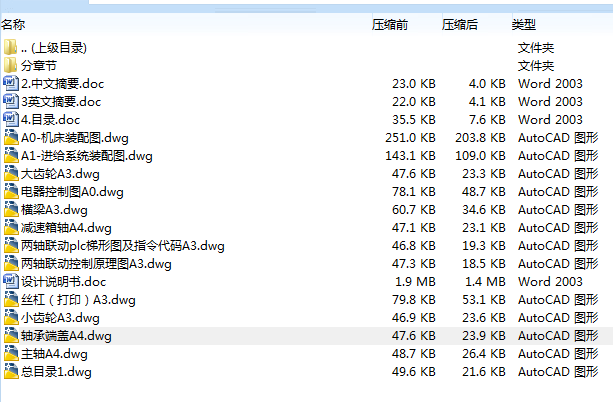Image resolution: width=613 pixels, height=402 pixels.
Task: Select file 两轴联动plc梯形图及指令代码A3.dwg
Action: (123, 246)
